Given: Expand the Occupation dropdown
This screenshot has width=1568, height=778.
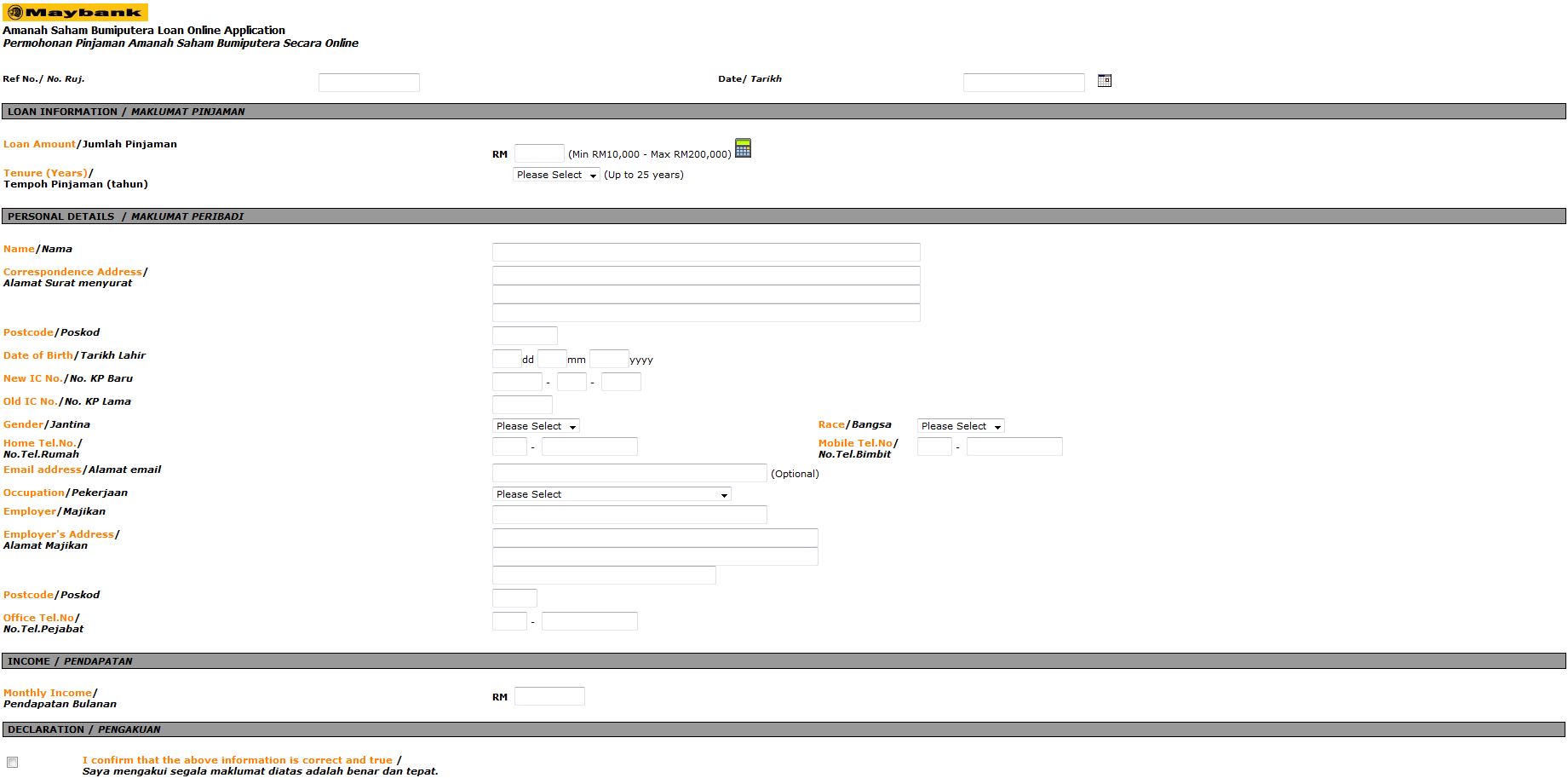Looking at the screenshot, I should pos(611,494).
